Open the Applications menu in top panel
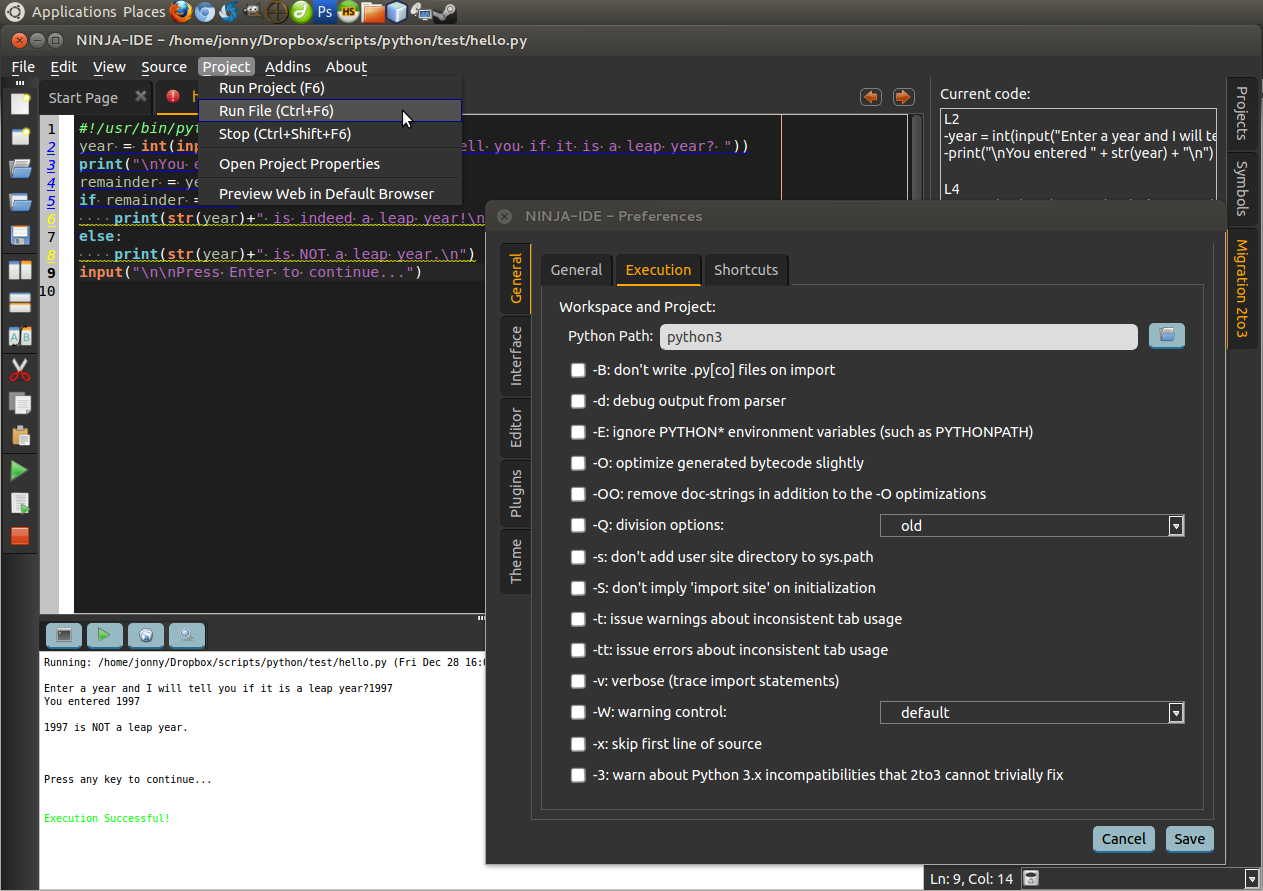Image resolution: width=1263 pixels, height=891 pixels. [74, 12]
